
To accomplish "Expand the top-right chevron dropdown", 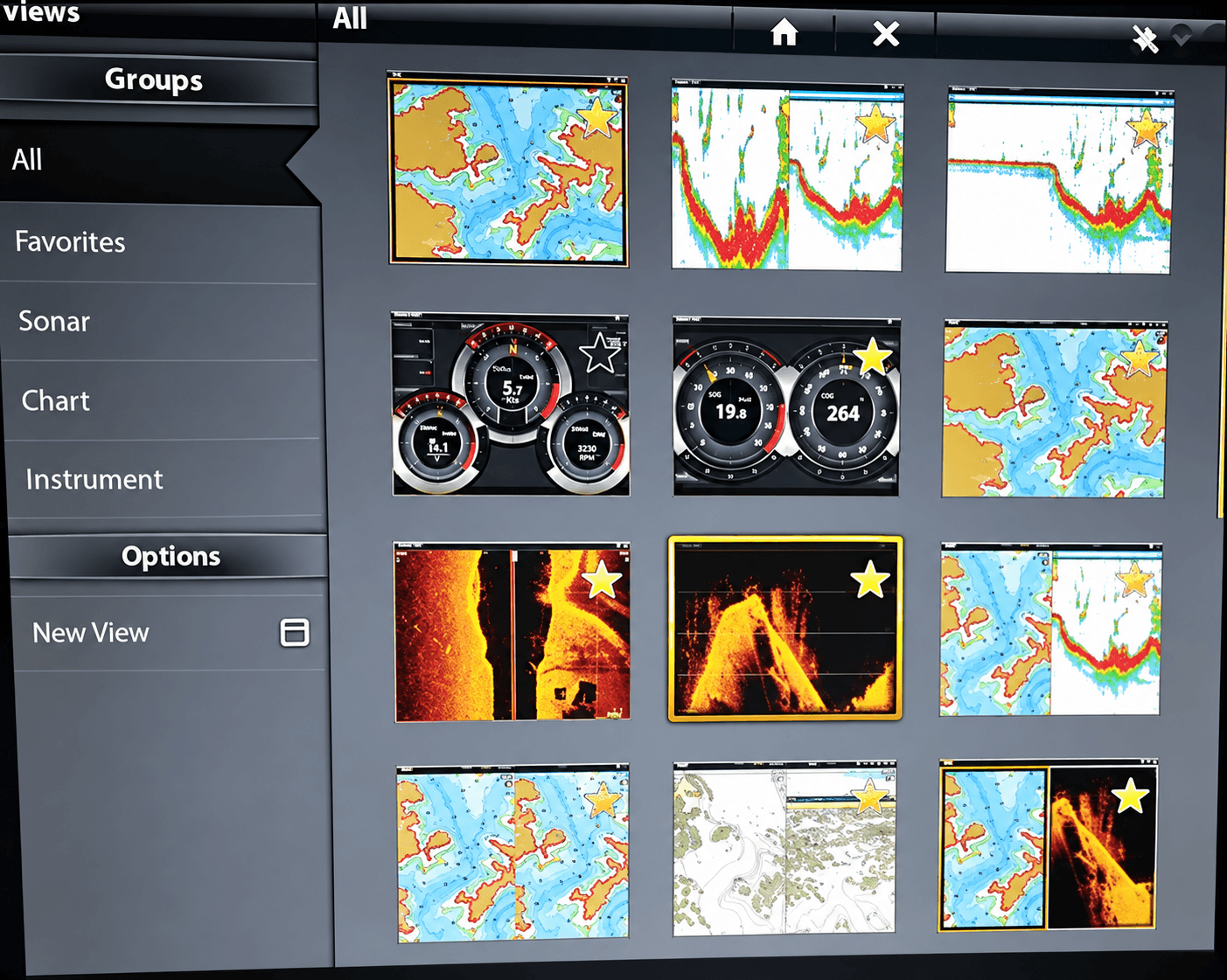I will (1182, 37).
